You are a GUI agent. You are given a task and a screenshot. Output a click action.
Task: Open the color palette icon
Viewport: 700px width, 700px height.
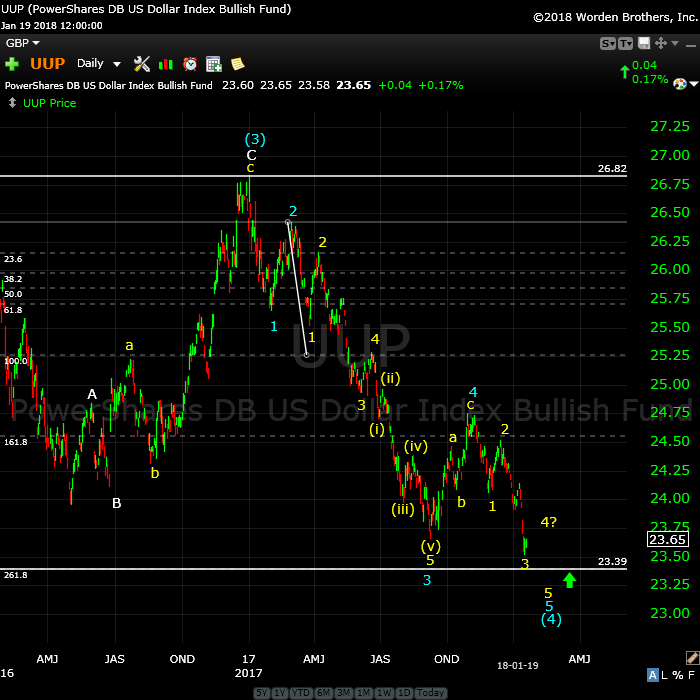pos(679,83)
